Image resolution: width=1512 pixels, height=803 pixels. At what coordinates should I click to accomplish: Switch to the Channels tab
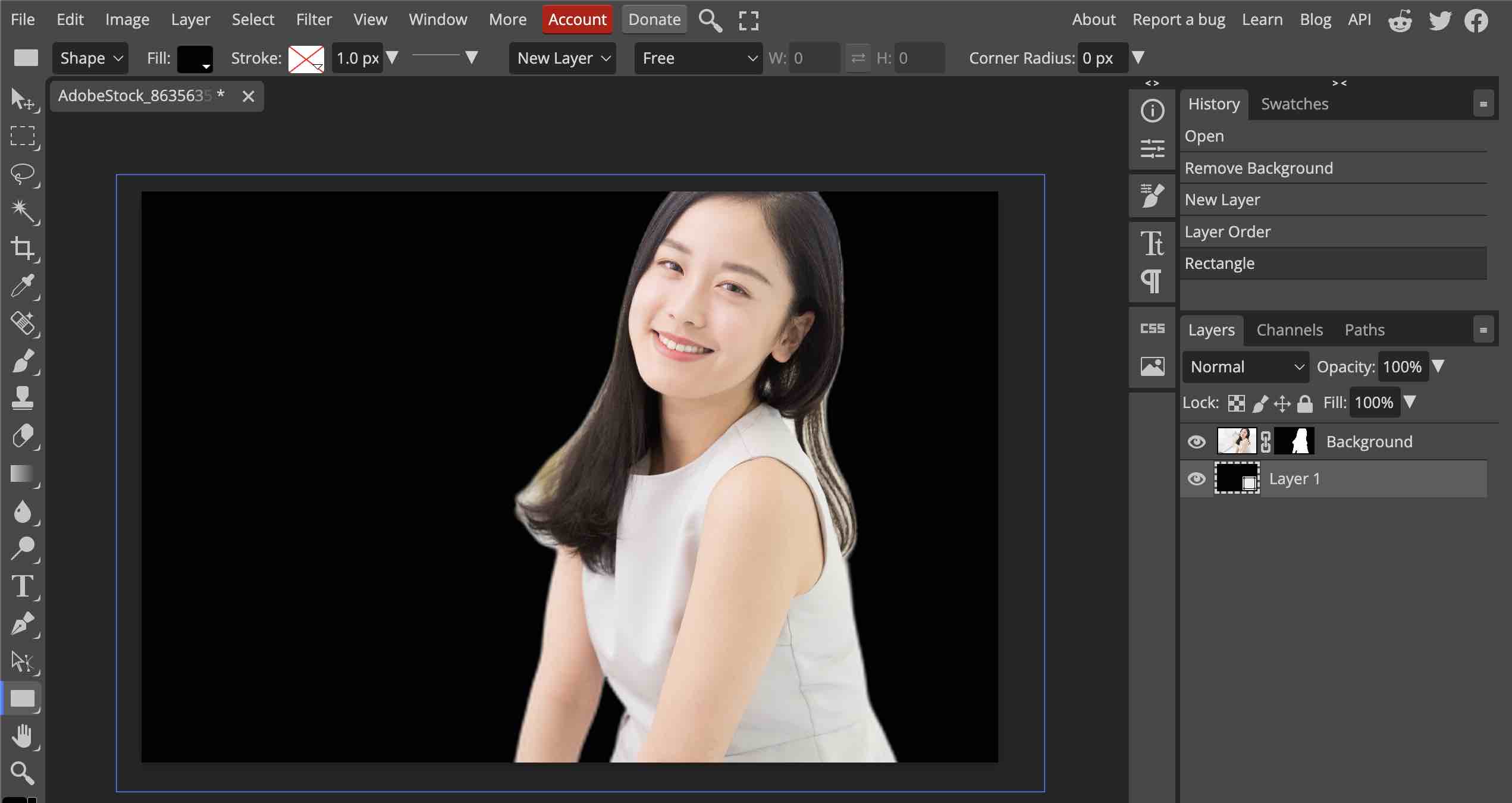pyautogui.click(x=1289, y=330)
